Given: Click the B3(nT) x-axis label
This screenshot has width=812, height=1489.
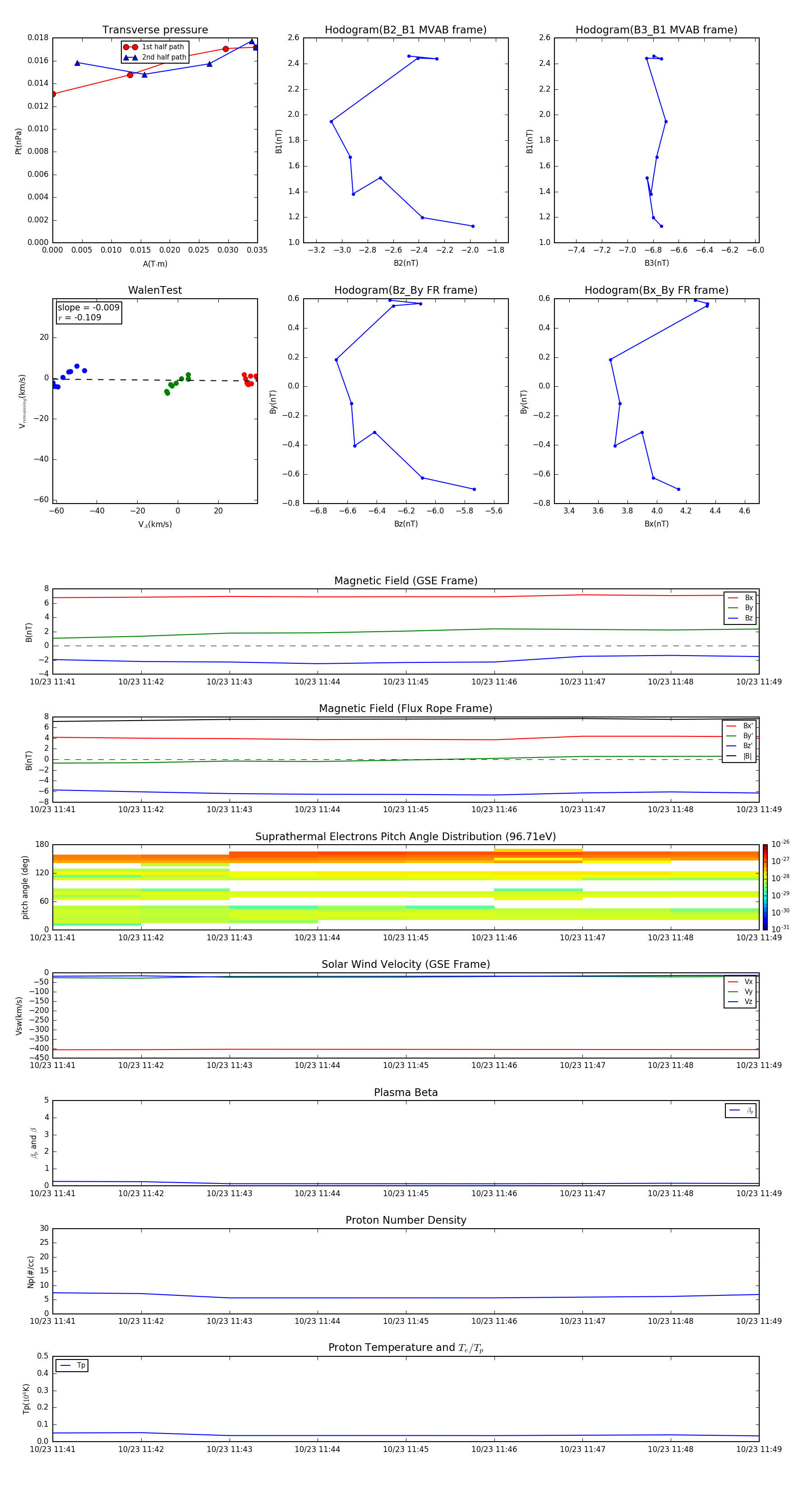Looking at the screenshot, I should 656,263.
